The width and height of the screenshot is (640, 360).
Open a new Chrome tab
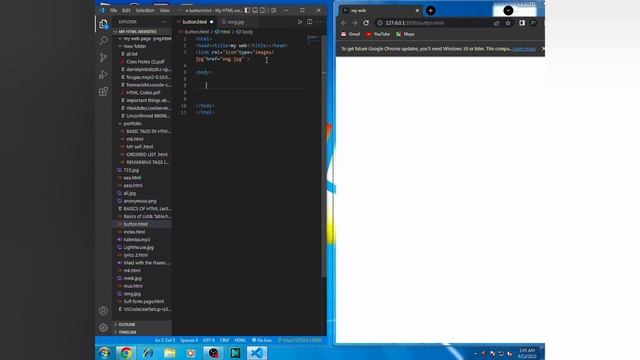click(x=431, y=11)
